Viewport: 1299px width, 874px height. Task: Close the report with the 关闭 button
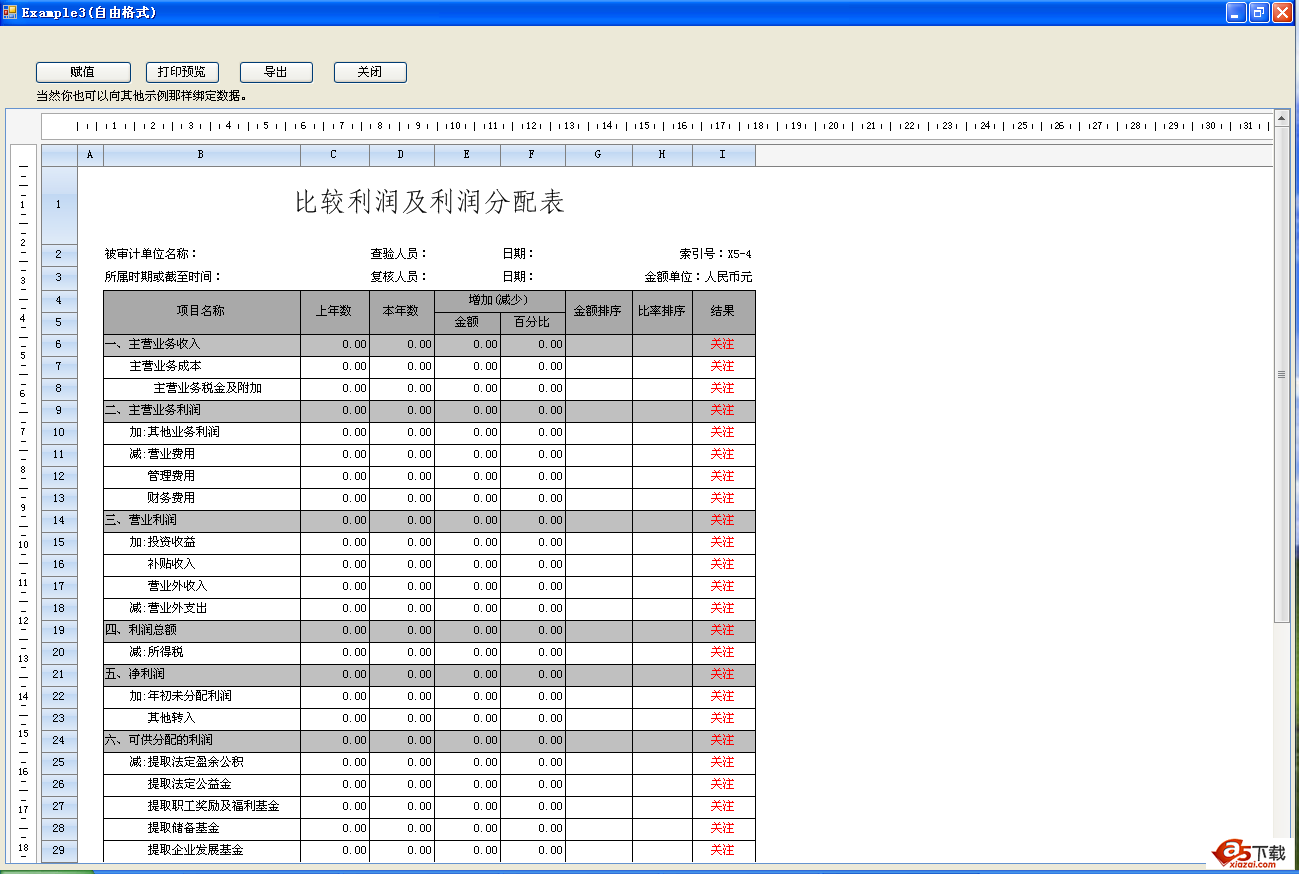coord(369,71)
